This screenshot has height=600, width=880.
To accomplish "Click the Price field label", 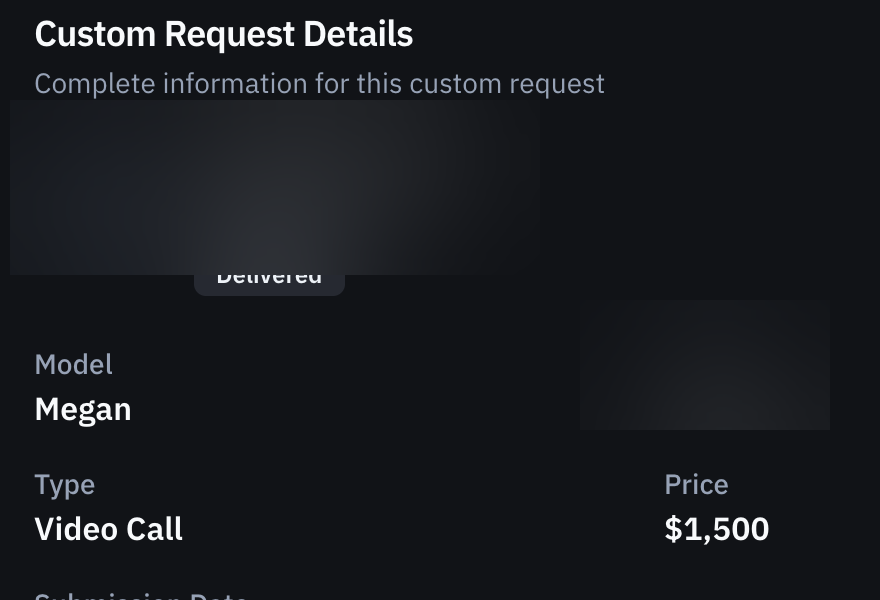I will pos(696,484).
